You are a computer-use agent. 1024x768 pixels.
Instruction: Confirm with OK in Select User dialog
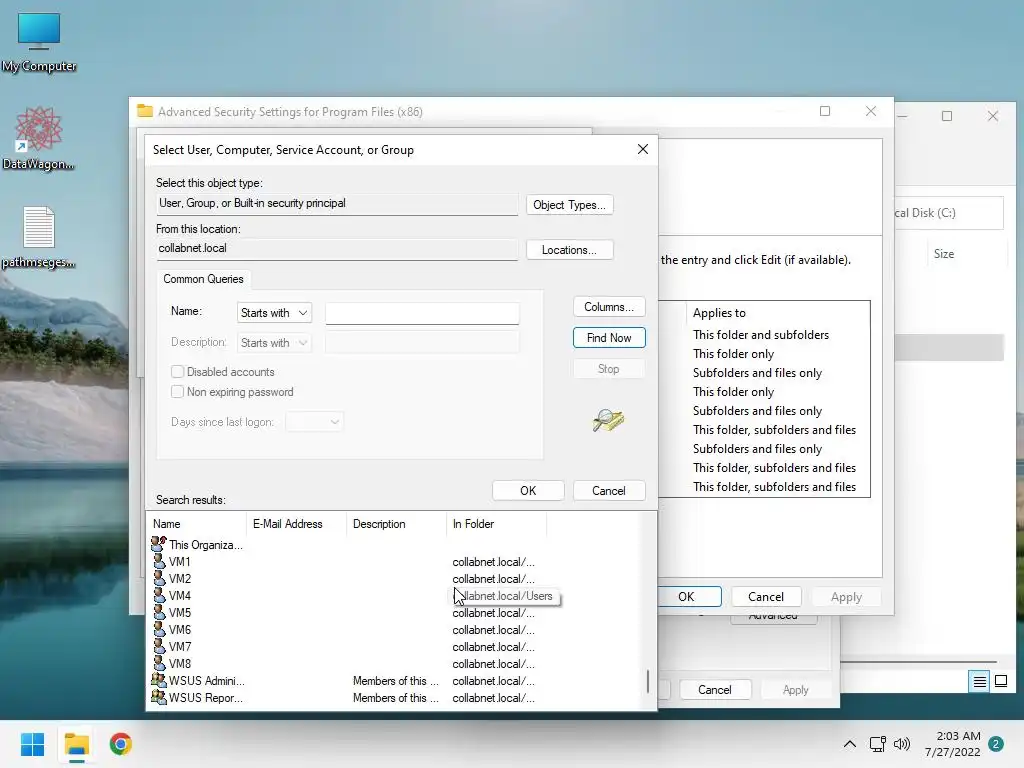(528, 490)
